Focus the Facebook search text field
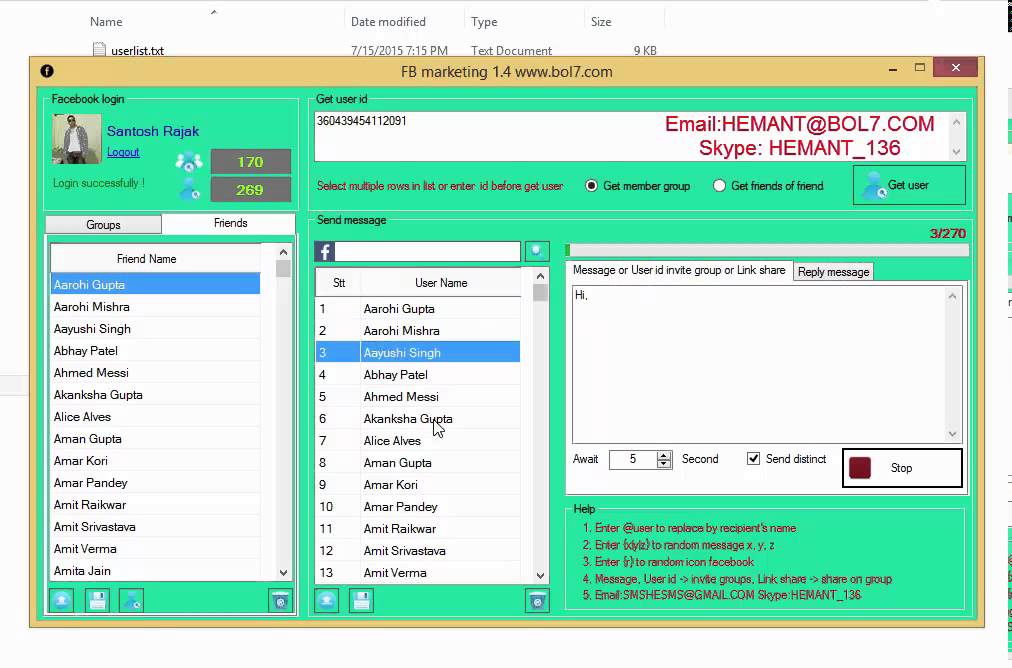The height and width of the screenshot is (668, 1012). (x=427, y=251)
